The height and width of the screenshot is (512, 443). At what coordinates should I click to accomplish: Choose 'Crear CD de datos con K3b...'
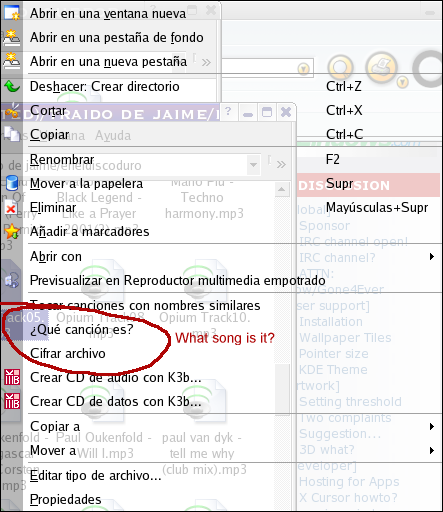click(221, 402)
